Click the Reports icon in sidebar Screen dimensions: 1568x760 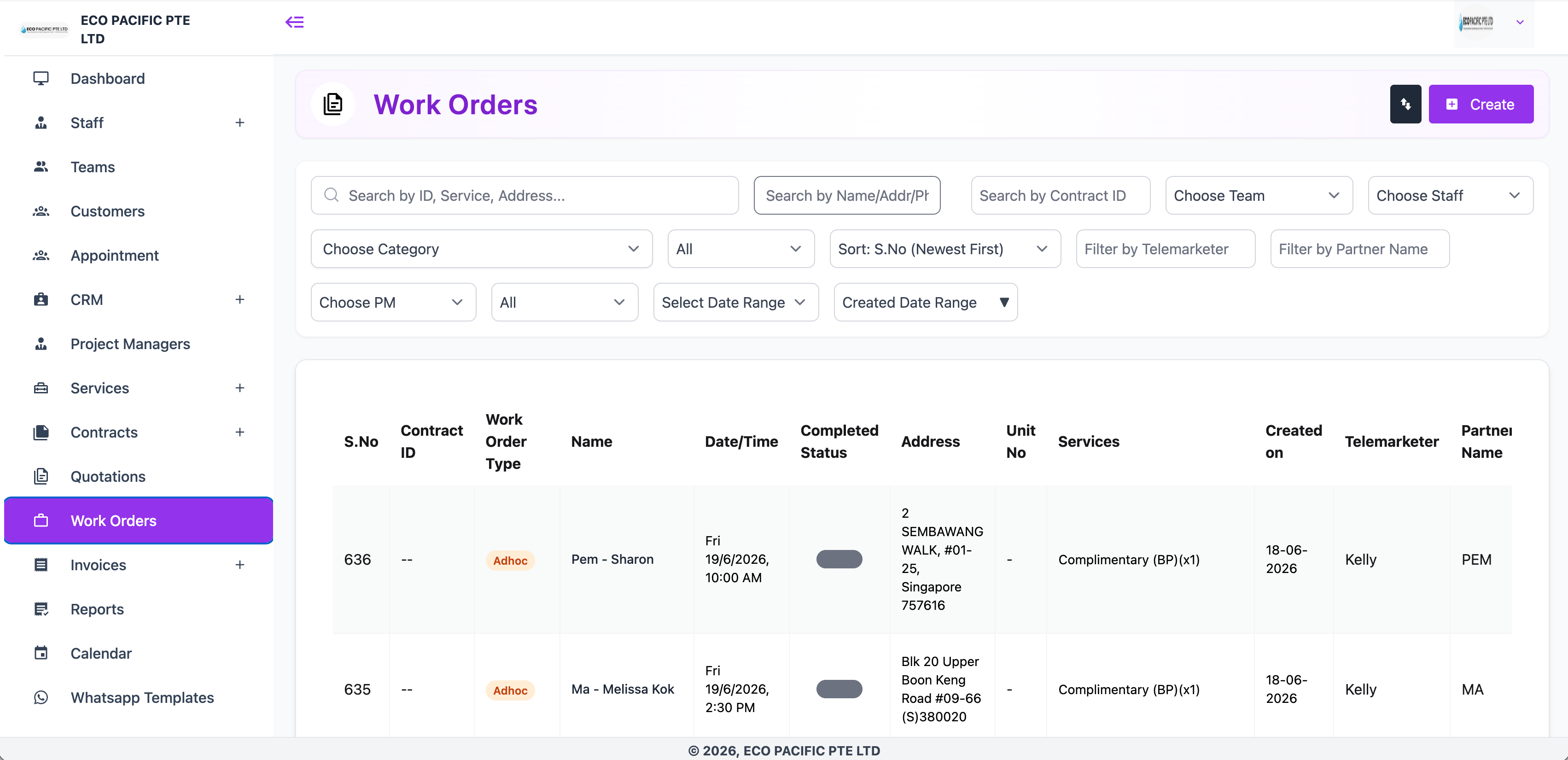point(41,609)
